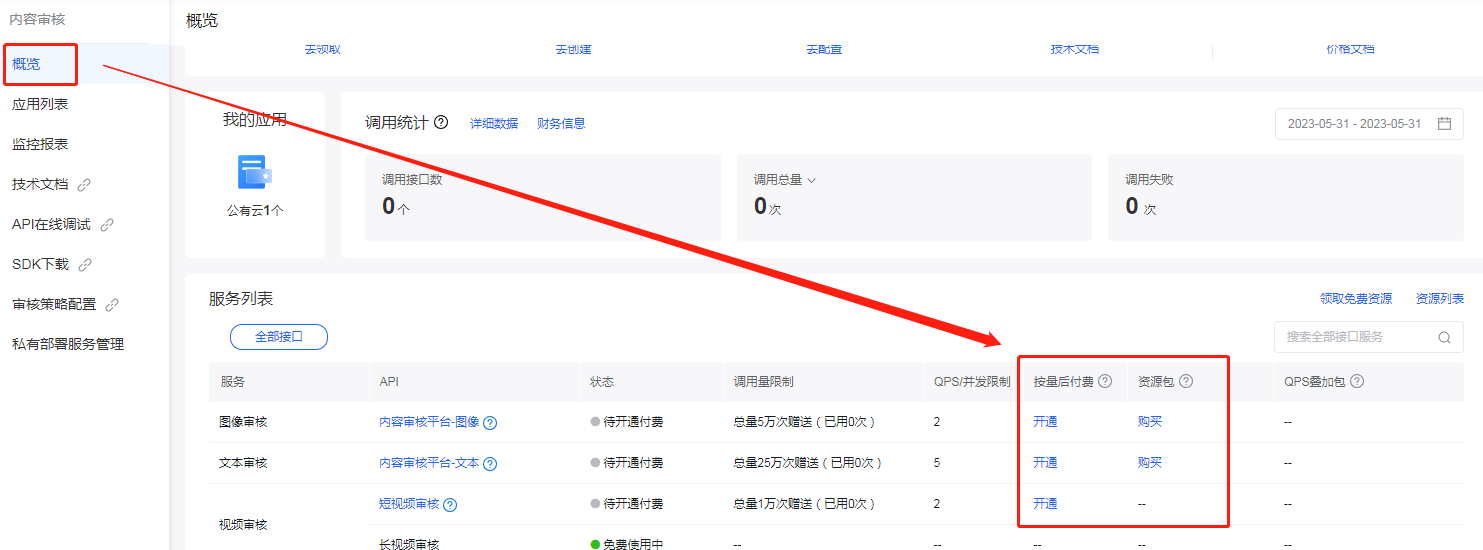
Task: Click the calendar icon in the date range
Action: pyautogui.click(x=1444, y=124)
